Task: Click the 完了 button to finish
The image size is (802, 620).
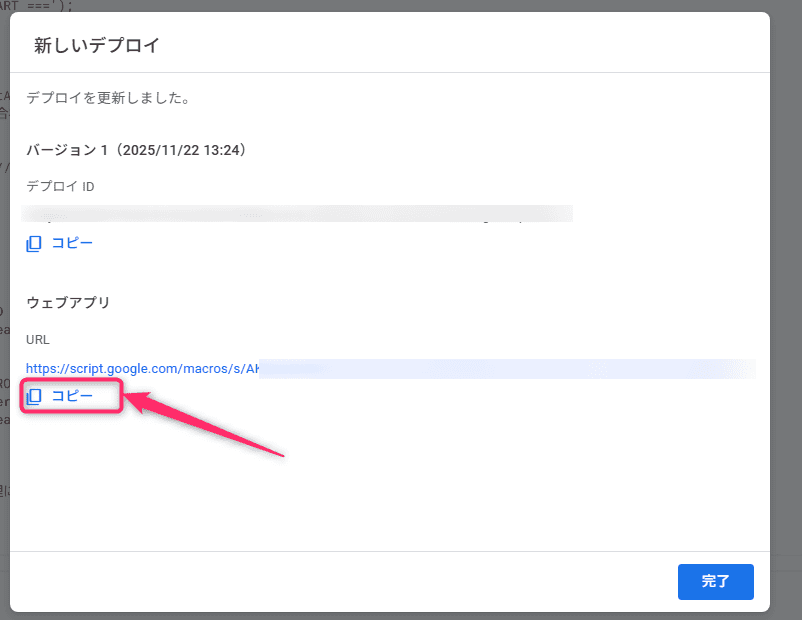Action: (x=716, y=582)
